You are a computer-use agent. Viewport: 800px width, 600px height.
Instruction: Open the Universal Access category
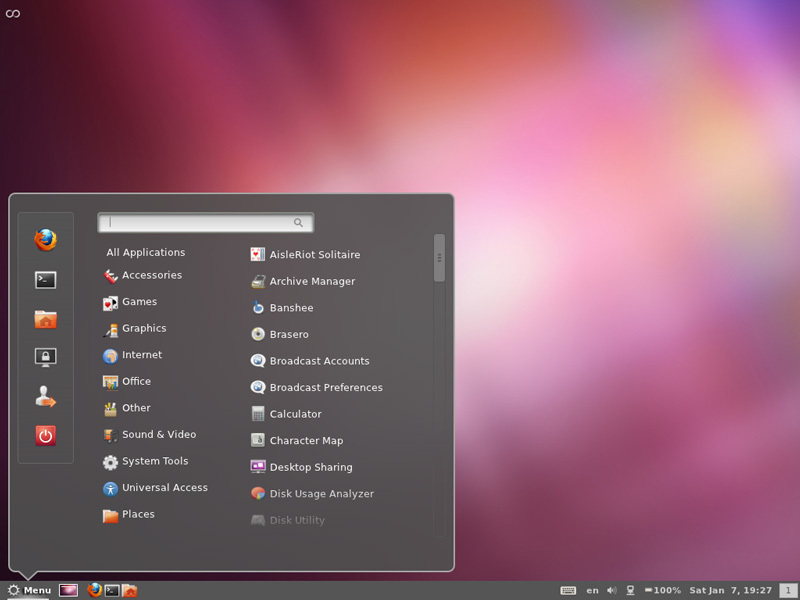click(156, 488)
